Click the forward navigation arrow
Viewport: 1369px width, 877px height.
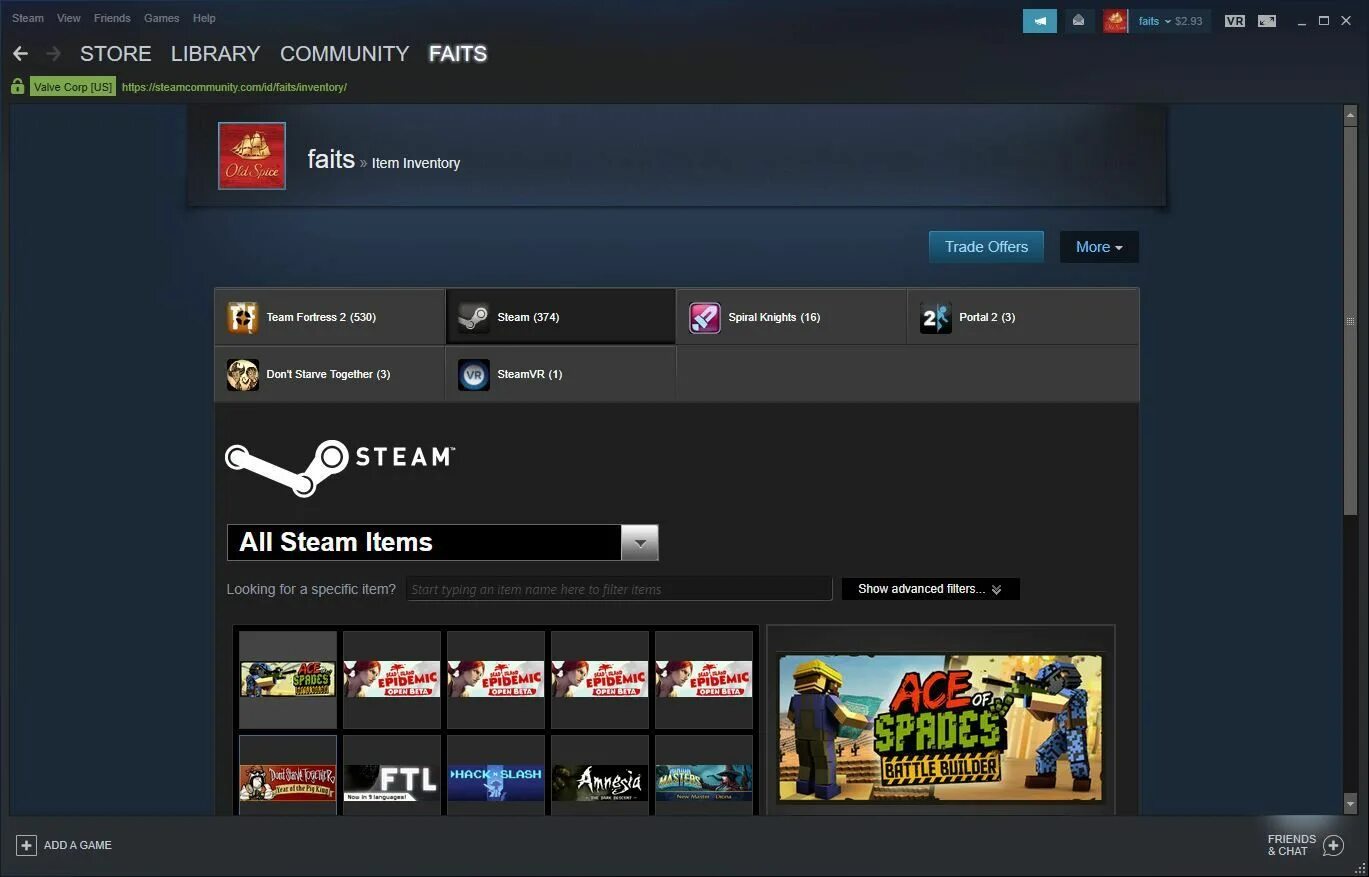pos(54,54)
